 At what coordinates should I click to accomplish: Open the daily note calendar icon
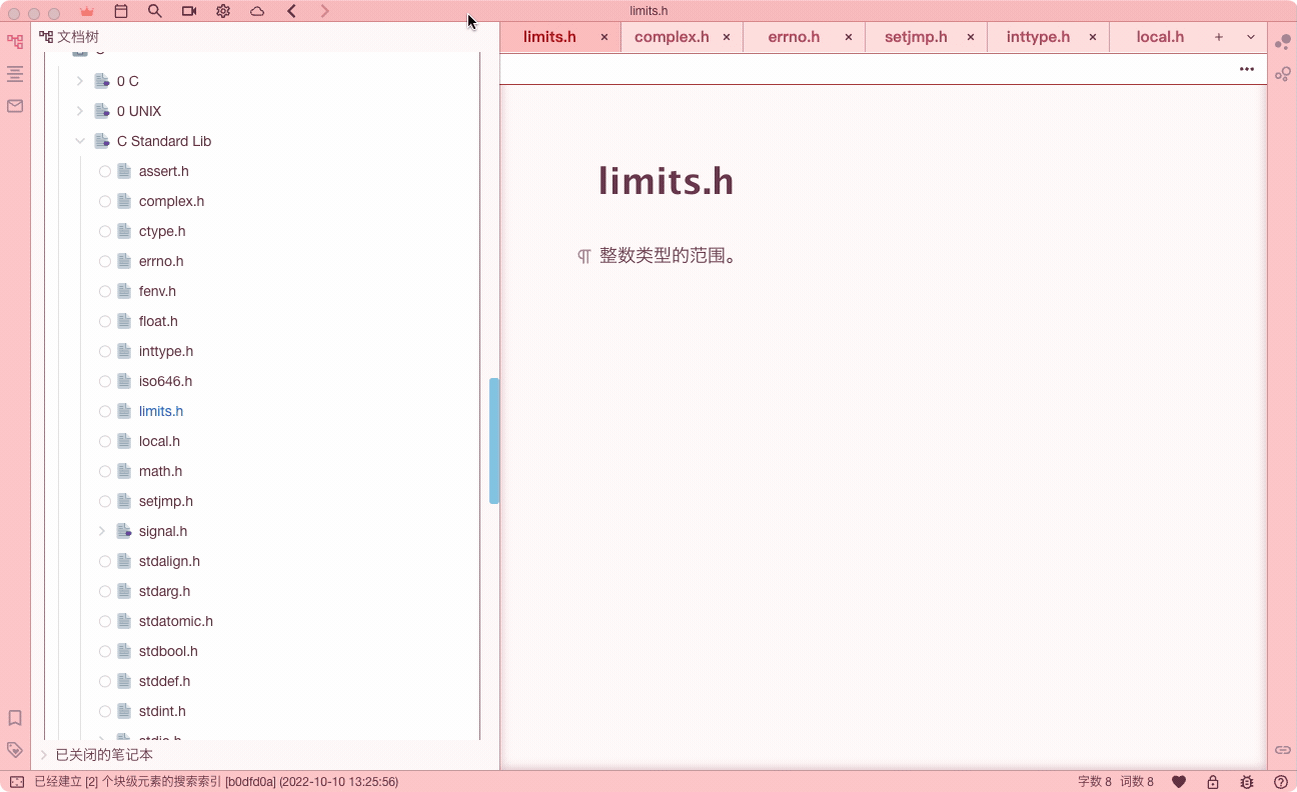pyautogui.click(x=120, y=11)
